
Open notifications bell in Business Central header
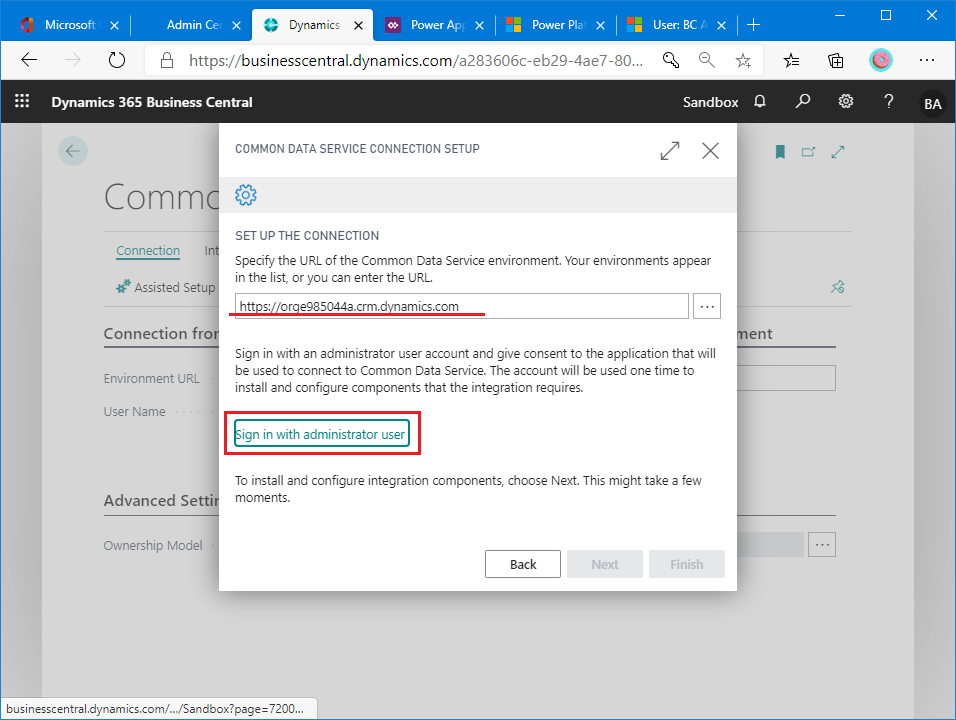[x=760, y=101]
